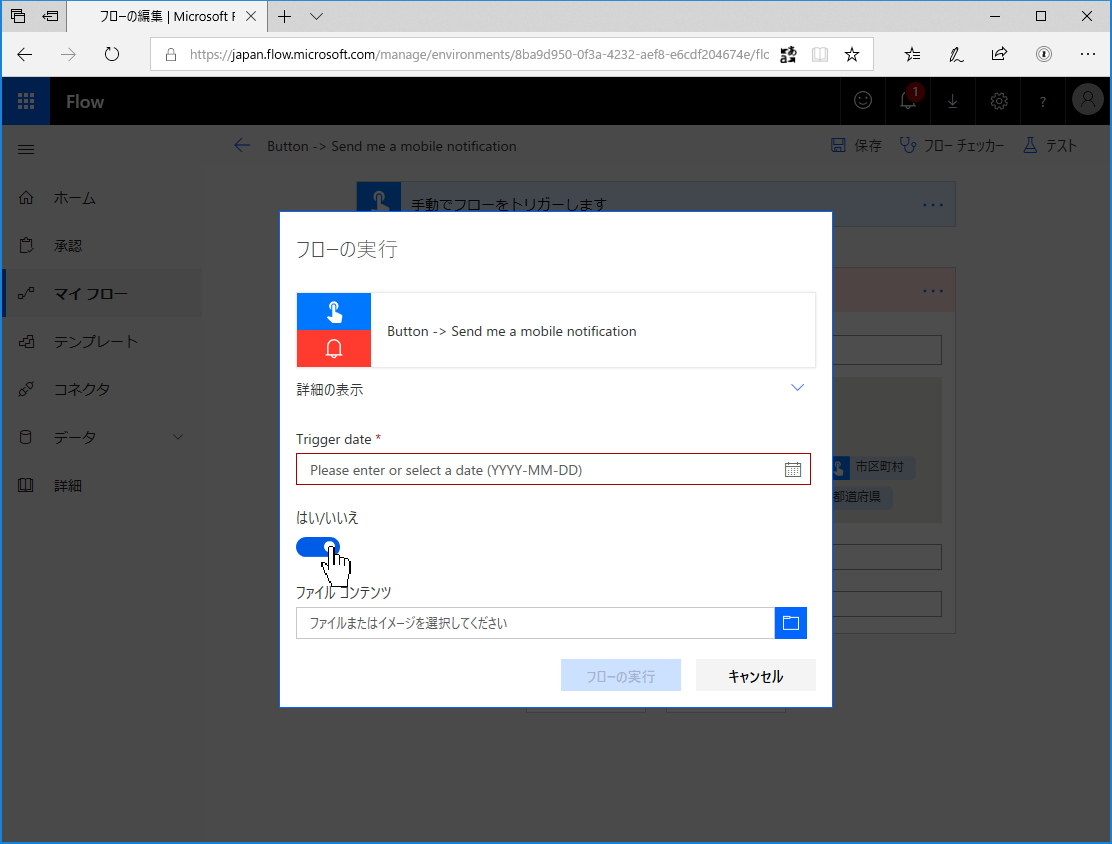Open フロー チェッカー in toolbar
1112x844 pixels.
(x=952, y=145)
